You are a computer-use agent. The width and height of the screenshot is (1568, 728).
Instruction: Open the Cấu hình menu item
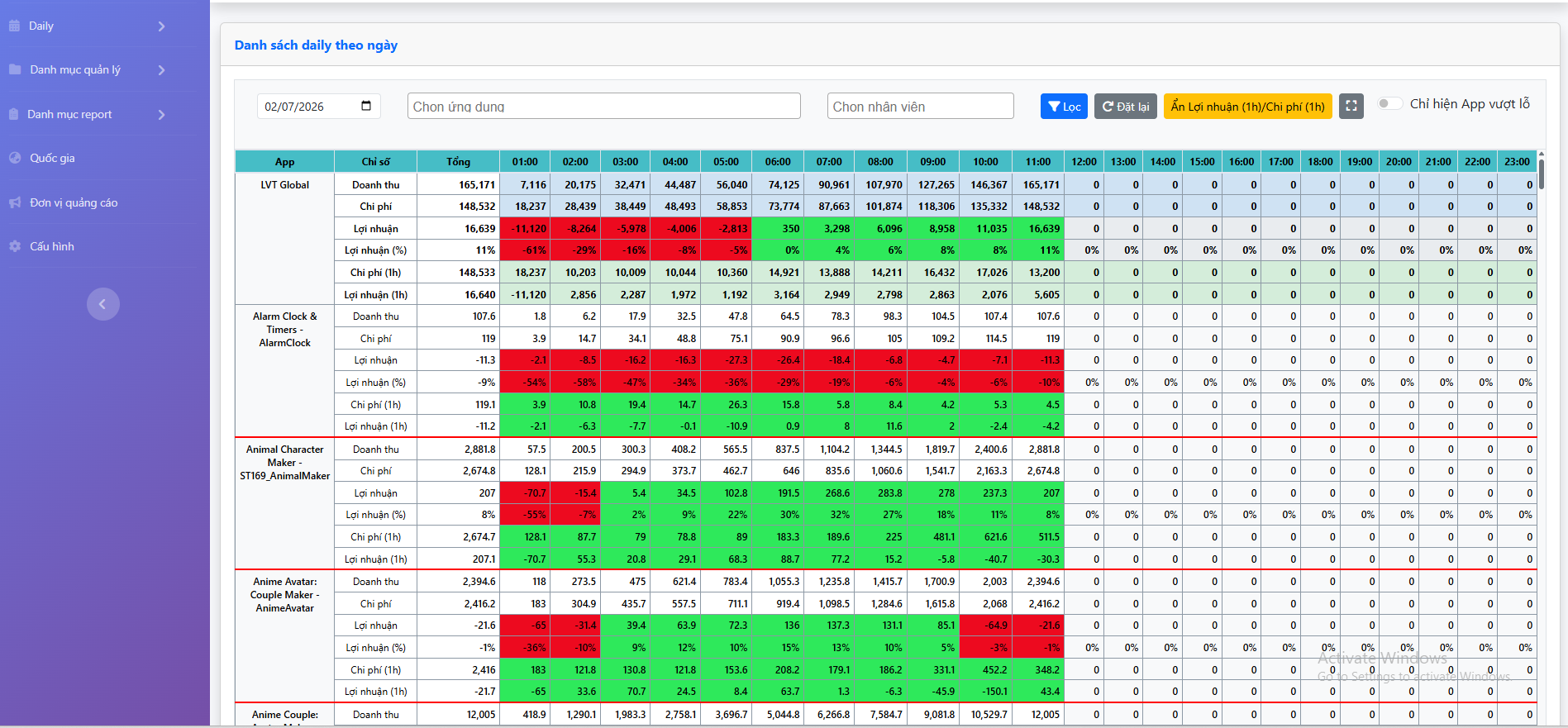[51, 246]
